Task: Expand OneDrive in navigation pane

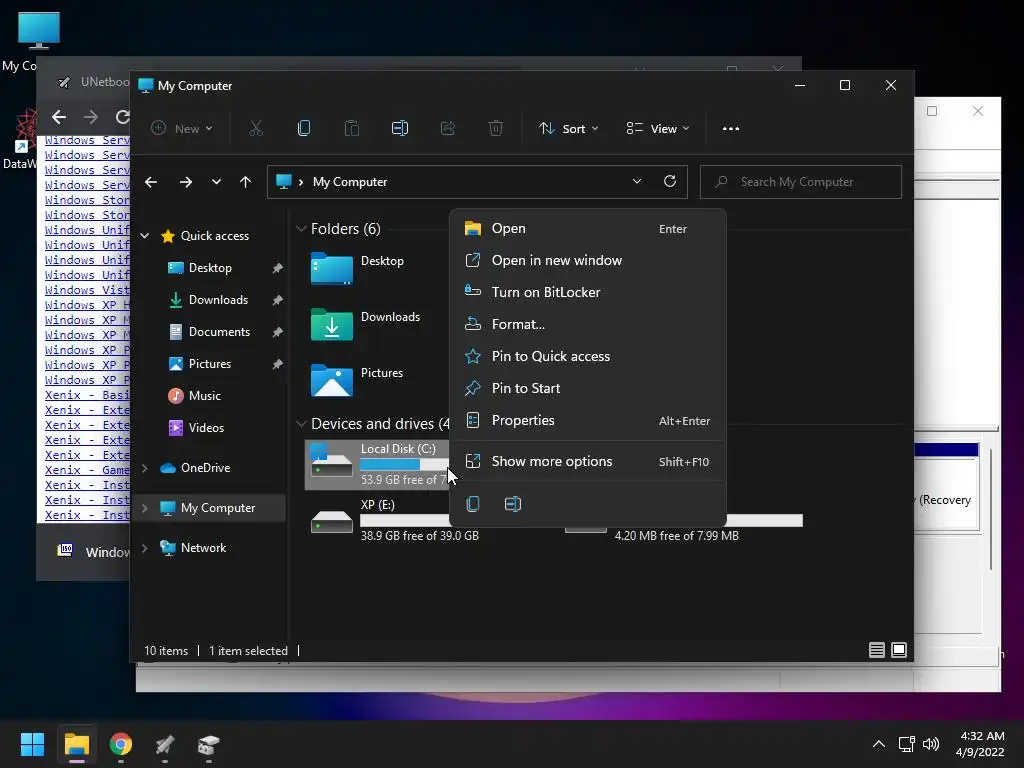Action: pyautogui.click(x=145, y=468)
